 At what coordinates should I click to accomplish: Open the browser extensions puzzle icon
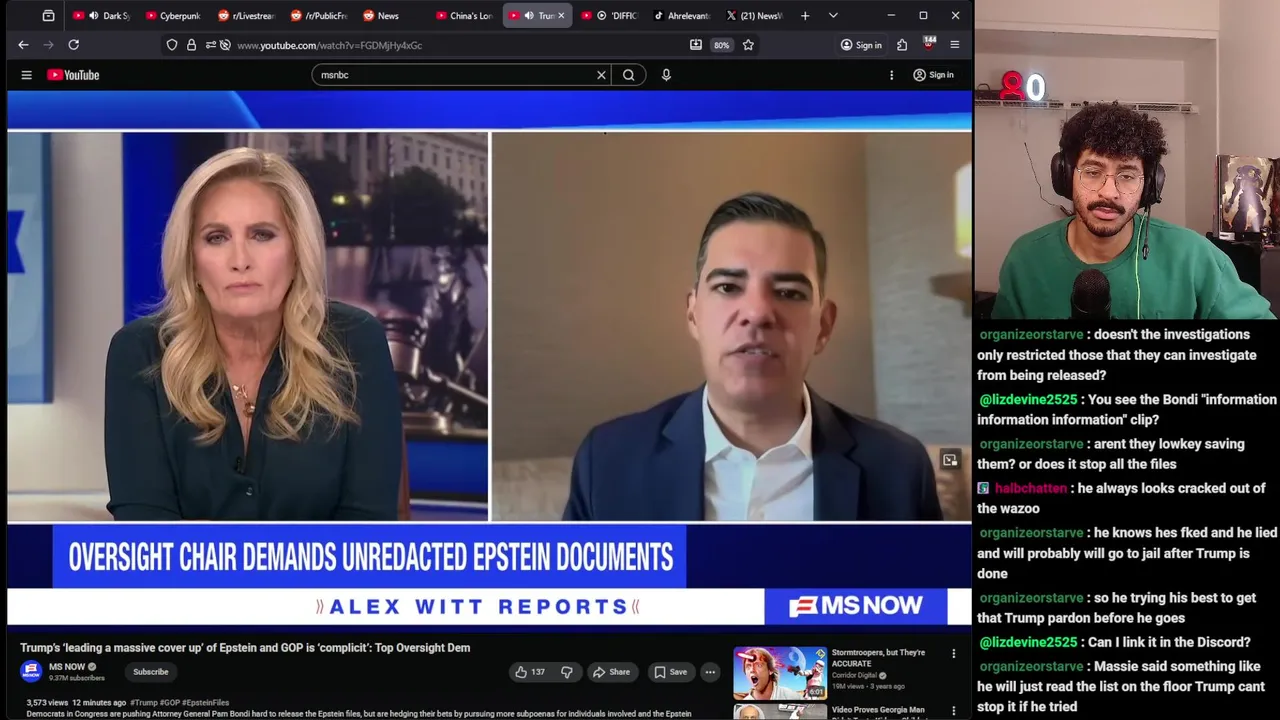click(x=902, y=45)
